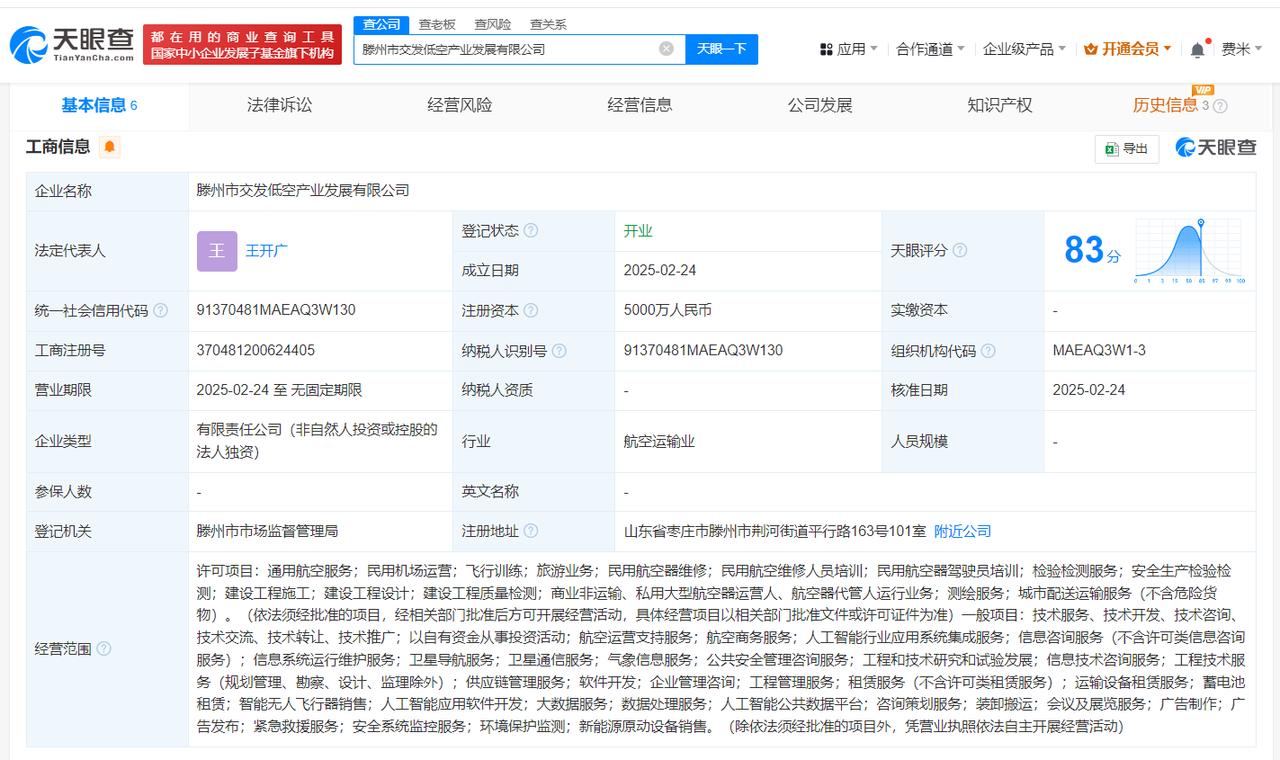
Task: Click the help icon next to 经营范围
Action: (104, 649)
